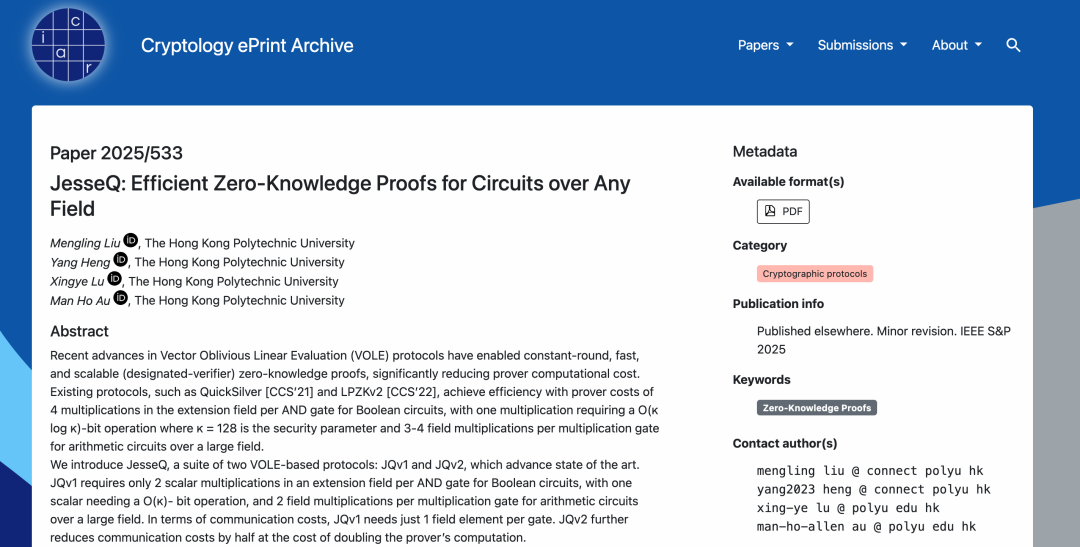Expand the About dropdown menu
This screenshot has width=1080, height=547.
[x=957, y=45]
